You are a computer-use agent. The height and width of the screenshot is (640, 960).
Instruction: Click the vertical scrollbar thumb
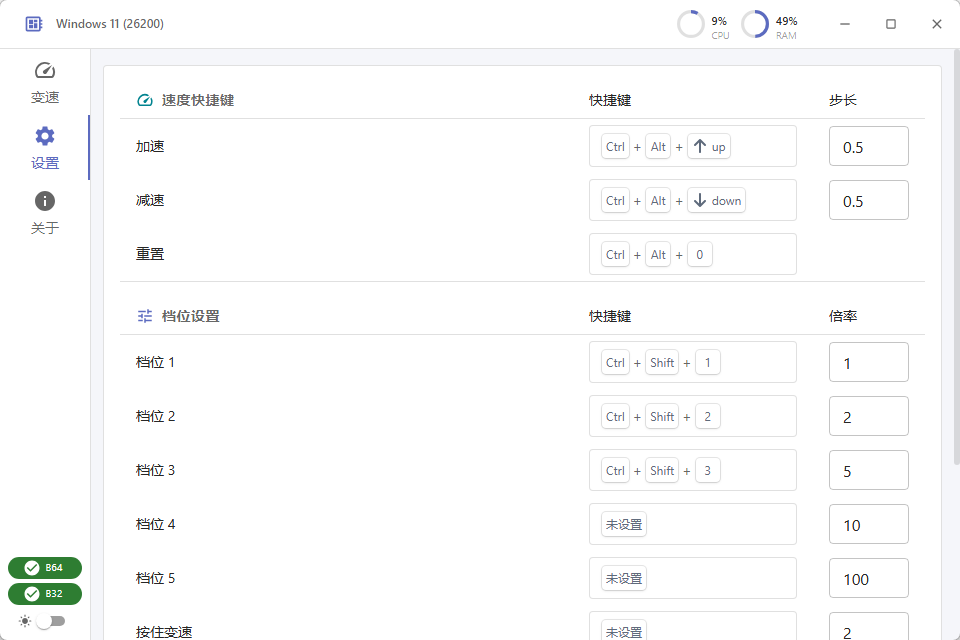click(956, 257)
